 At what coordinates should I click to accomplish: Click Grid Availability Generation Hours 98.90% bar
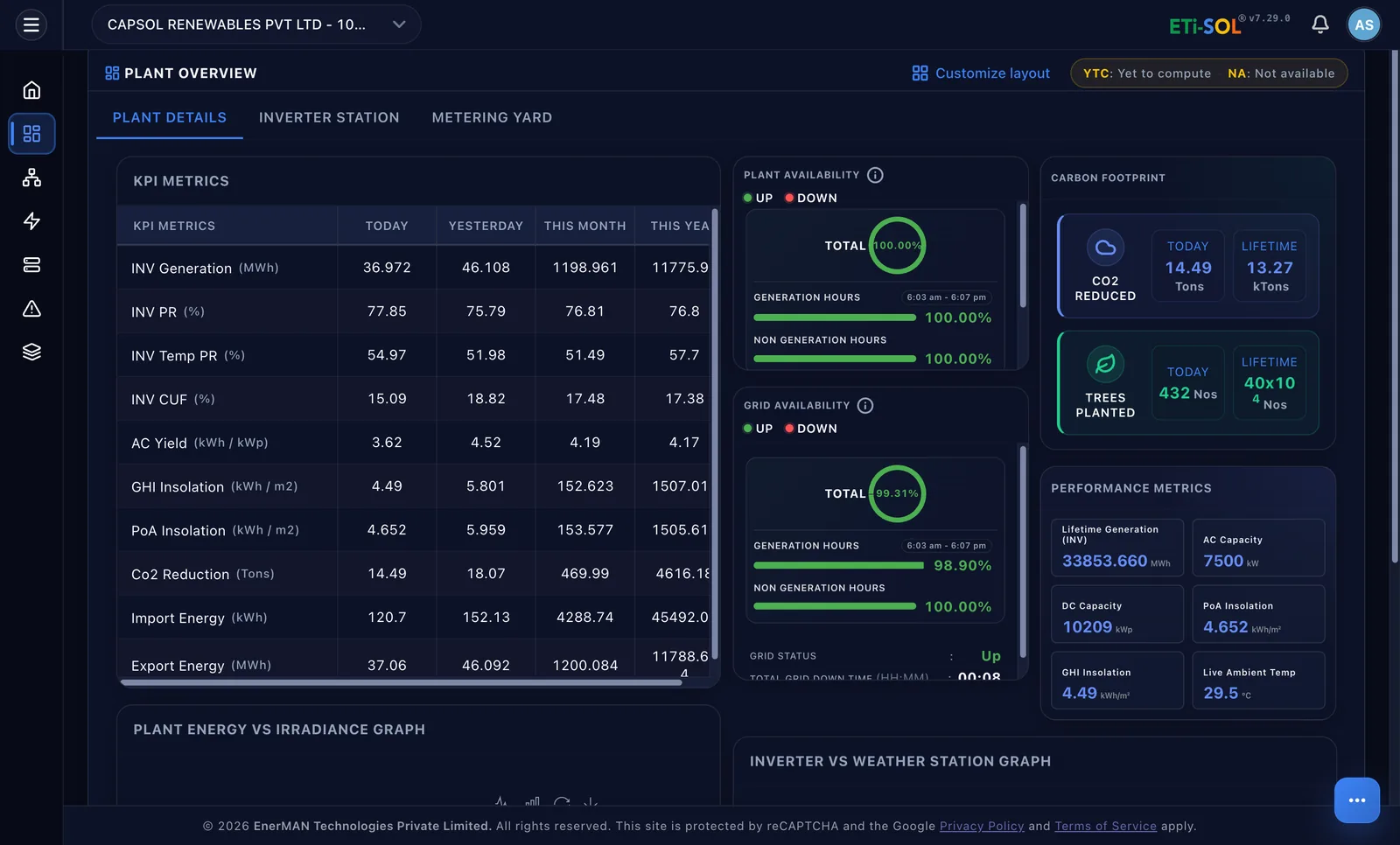point(838,566)
